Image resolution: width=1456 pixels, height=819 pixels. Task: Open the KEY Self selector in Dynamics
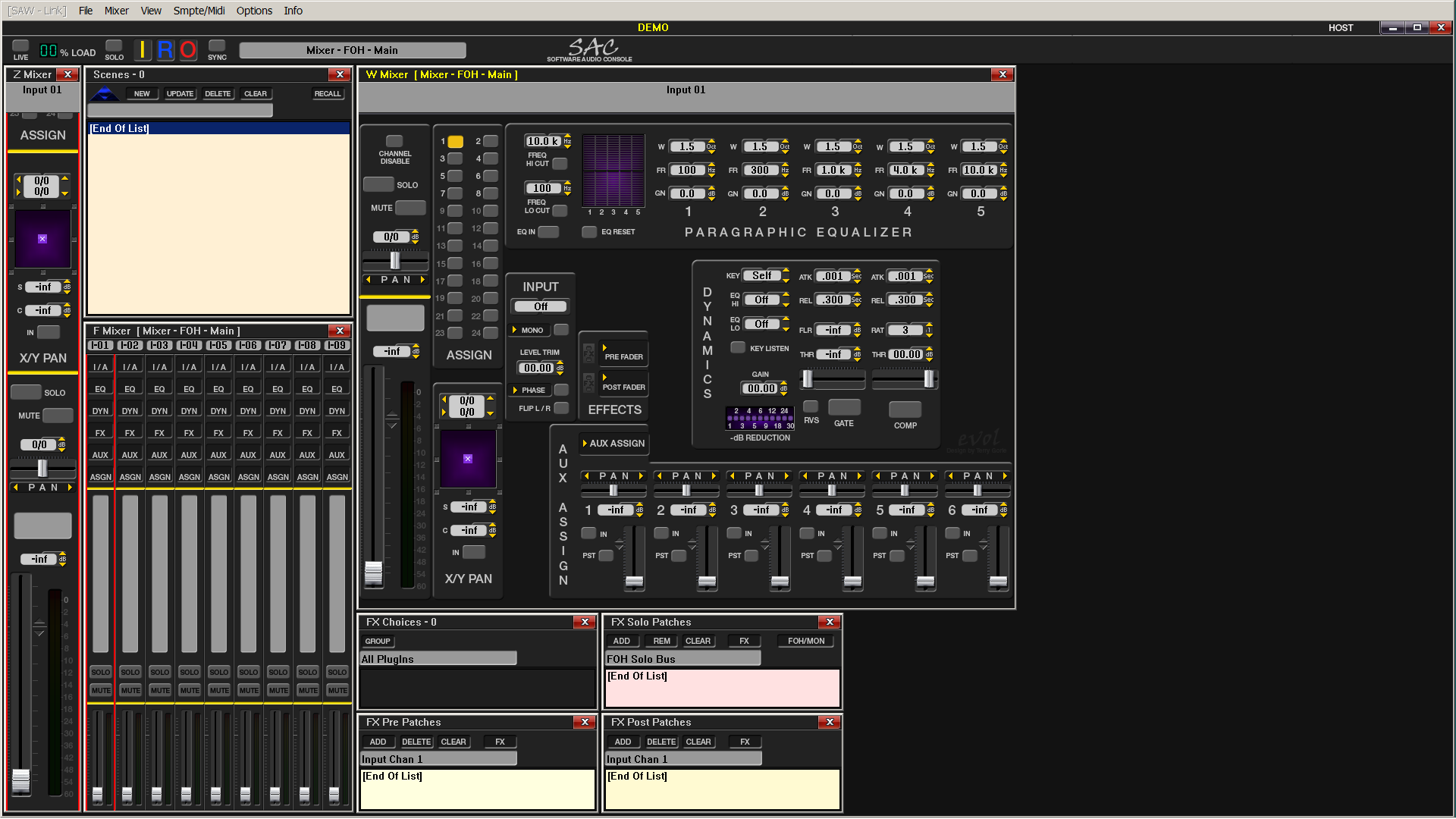[x=761, y=276]
